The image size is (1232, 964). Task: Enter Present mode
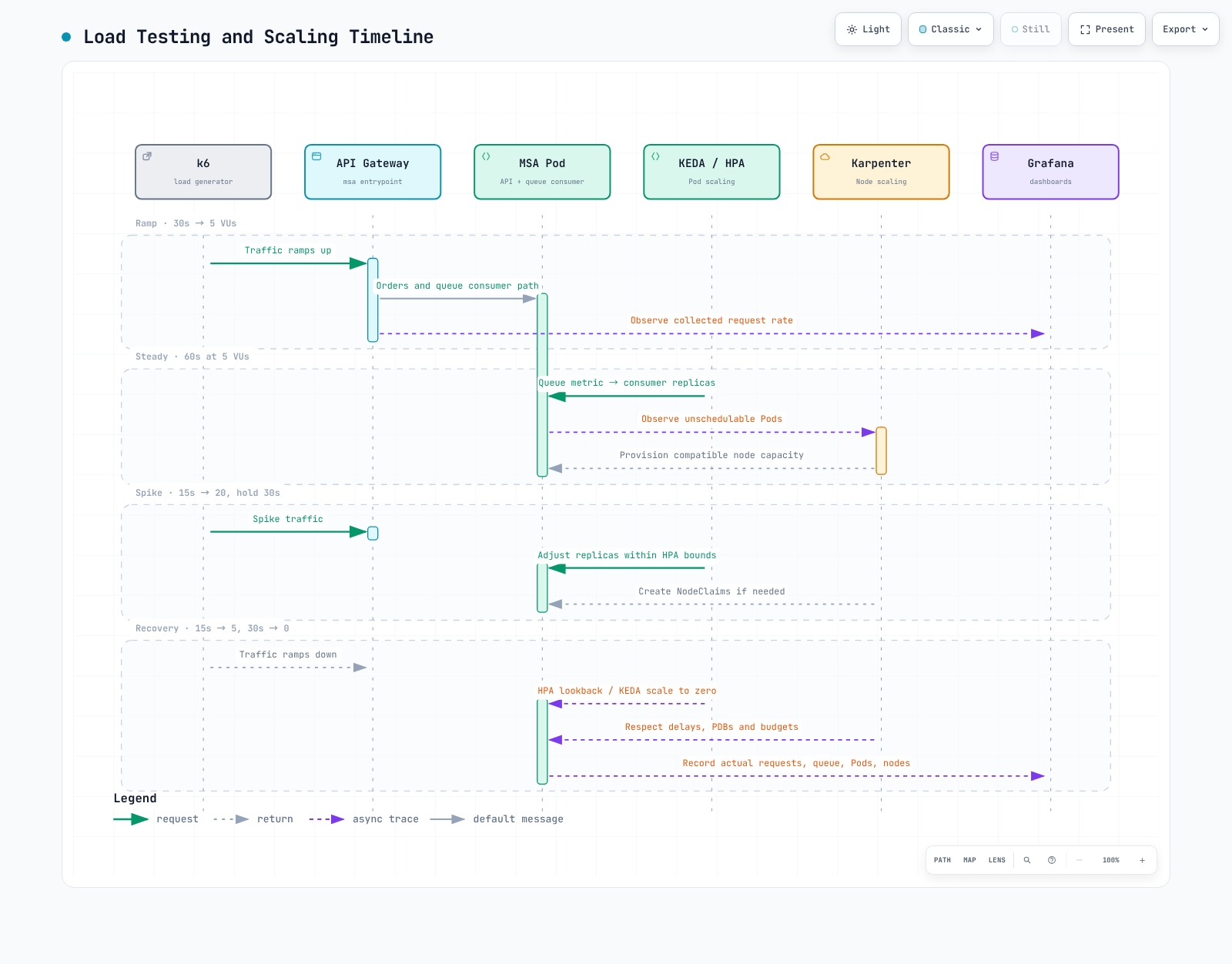[1106, 29]
